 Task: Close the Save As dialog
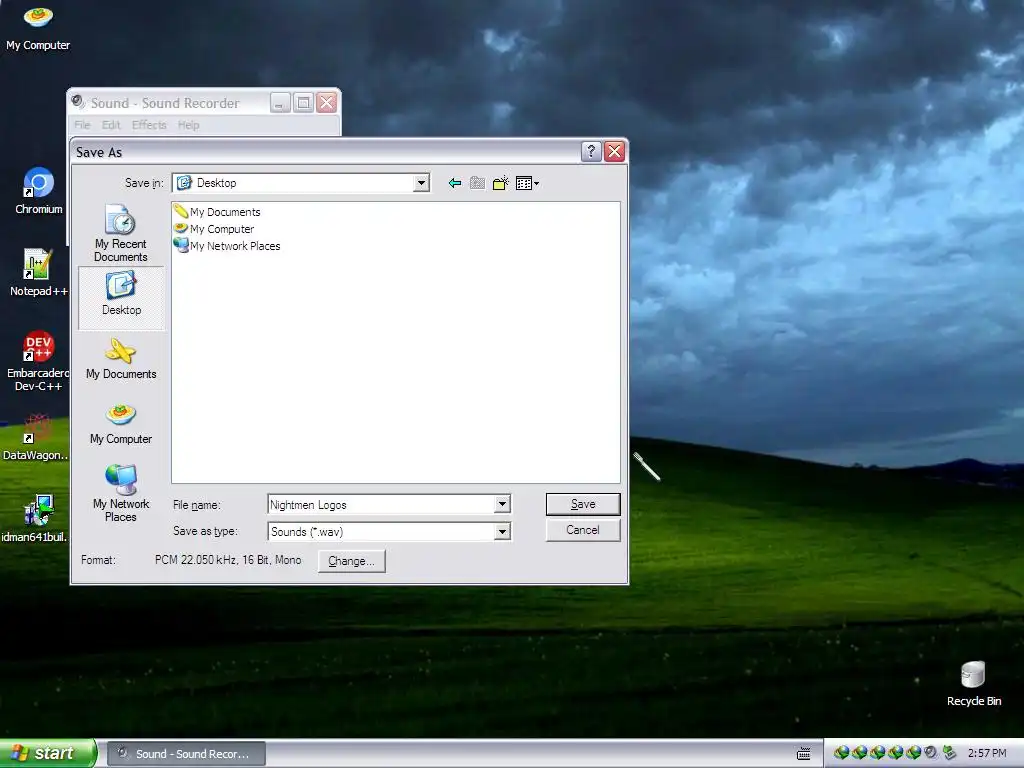(615, 152)
